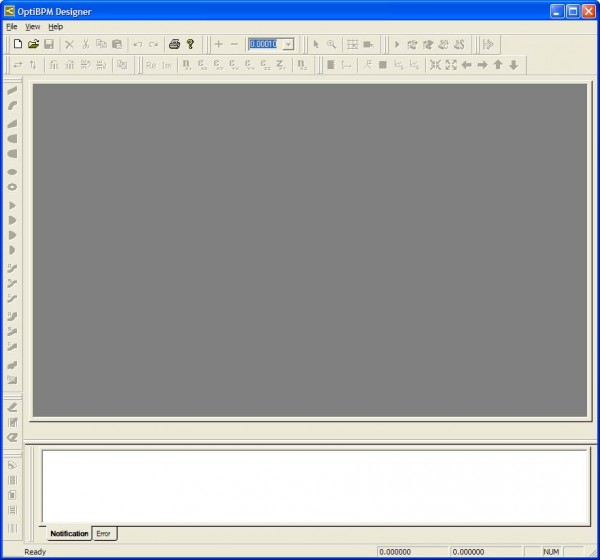Select the ring tool in sidebar
This screenshot has width=600, height=560.
(12, 187)
